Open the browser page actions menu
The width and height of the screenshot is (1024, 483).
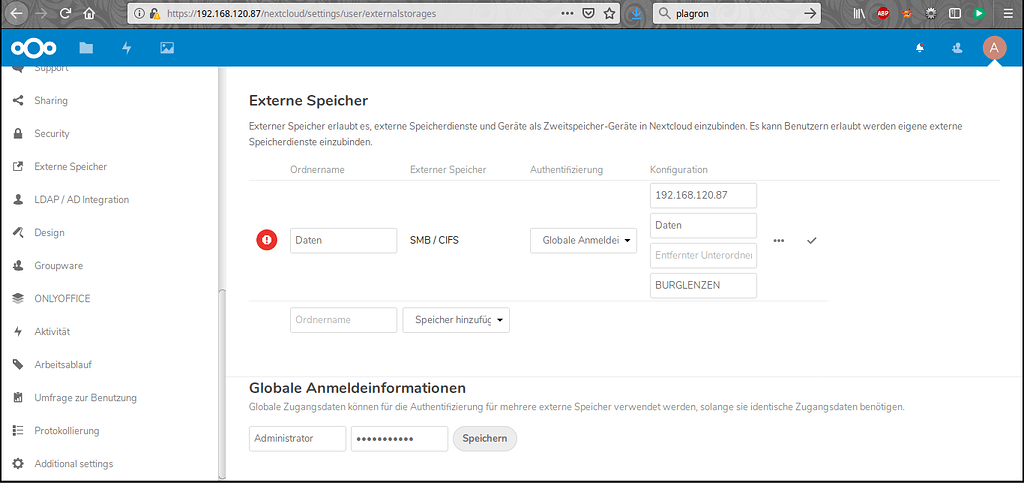567,14
